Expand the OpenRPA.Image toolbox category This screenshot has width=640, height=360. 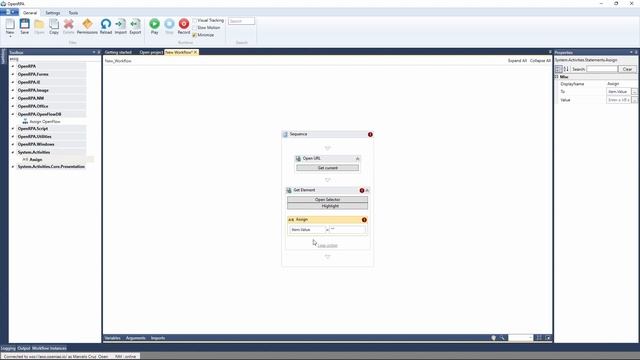[13, 90]
